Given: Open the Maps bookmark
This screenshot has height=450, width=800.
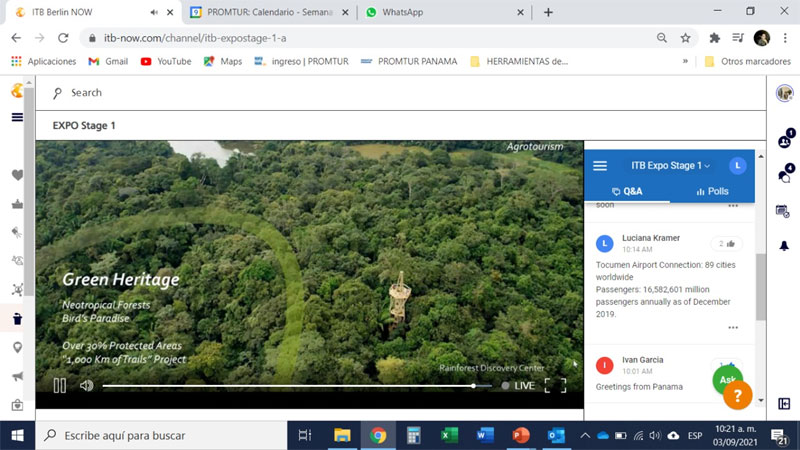Looking at the screenshot, I should coord(223,61).
